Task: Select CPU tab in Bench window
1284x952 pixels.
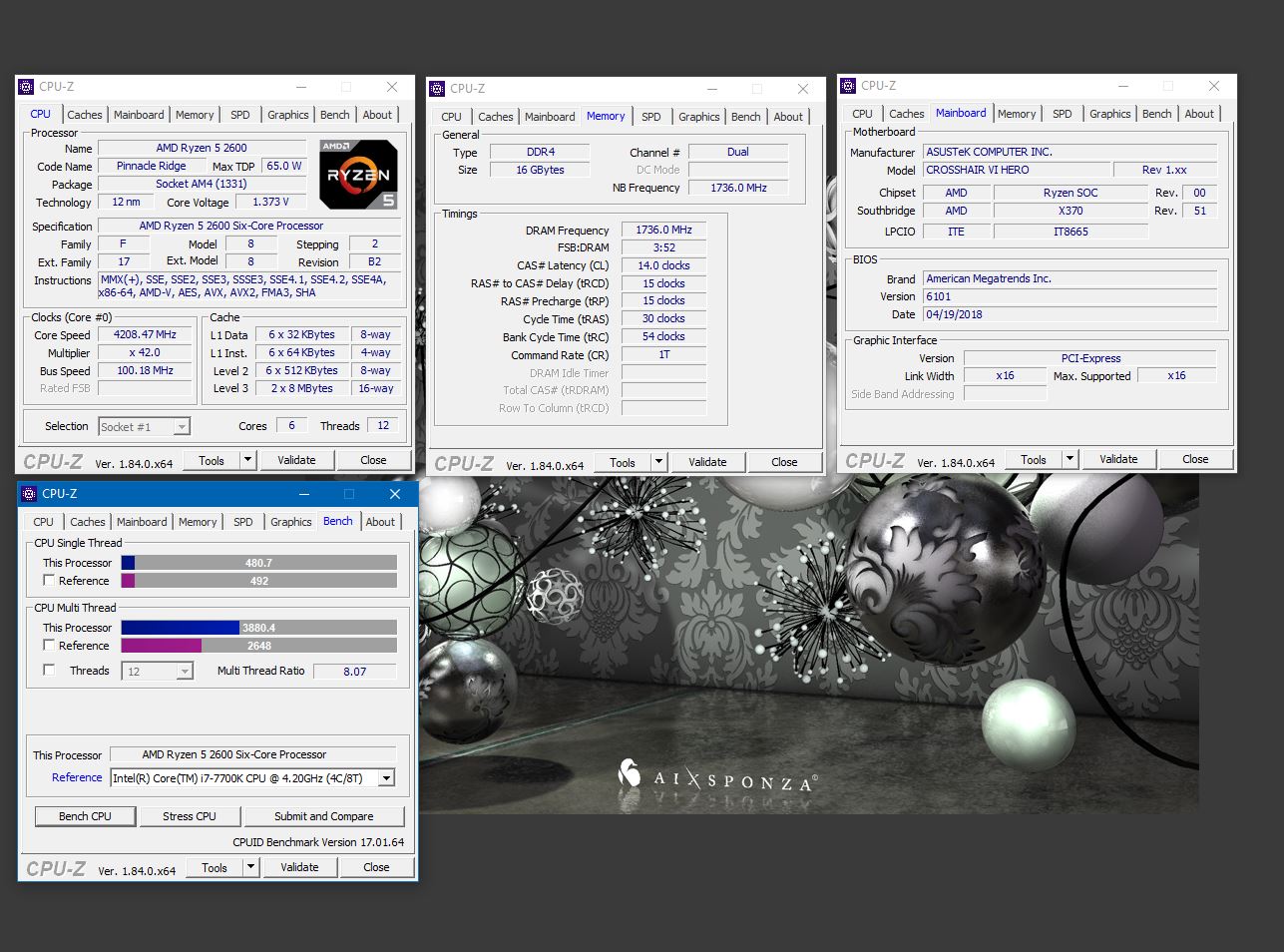Action: coord(44,522)
